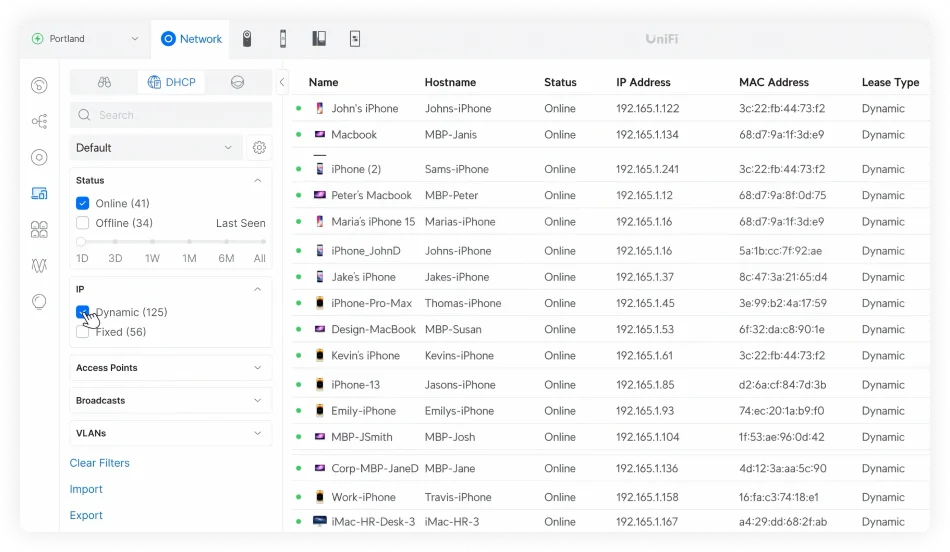Uncheck the Online (41) checkbox
950x552 pixels.
pos(83,203)
